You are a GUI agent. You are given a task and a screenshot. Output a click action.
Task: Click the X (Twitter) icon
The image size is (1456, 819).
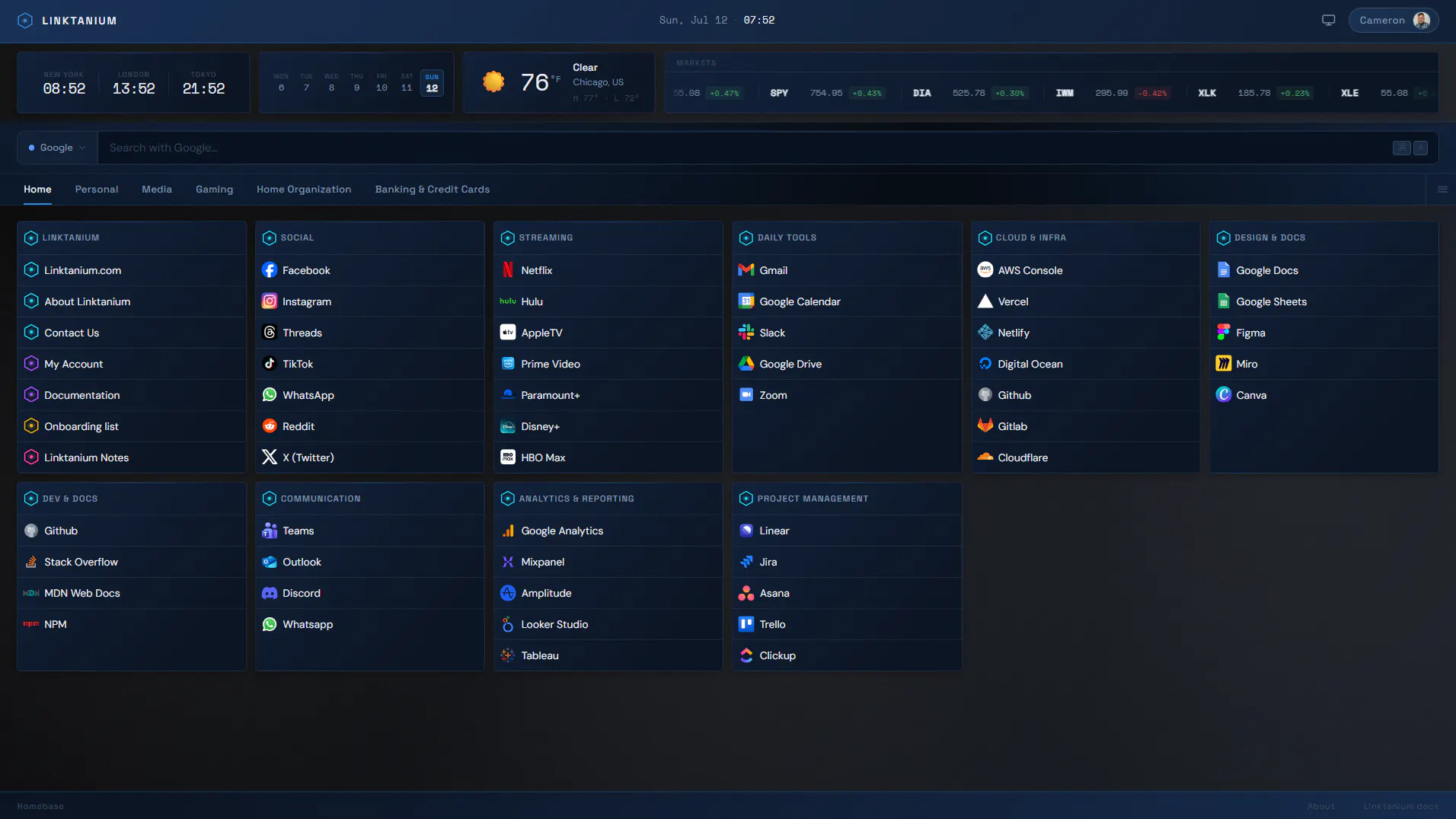point(270,457)
